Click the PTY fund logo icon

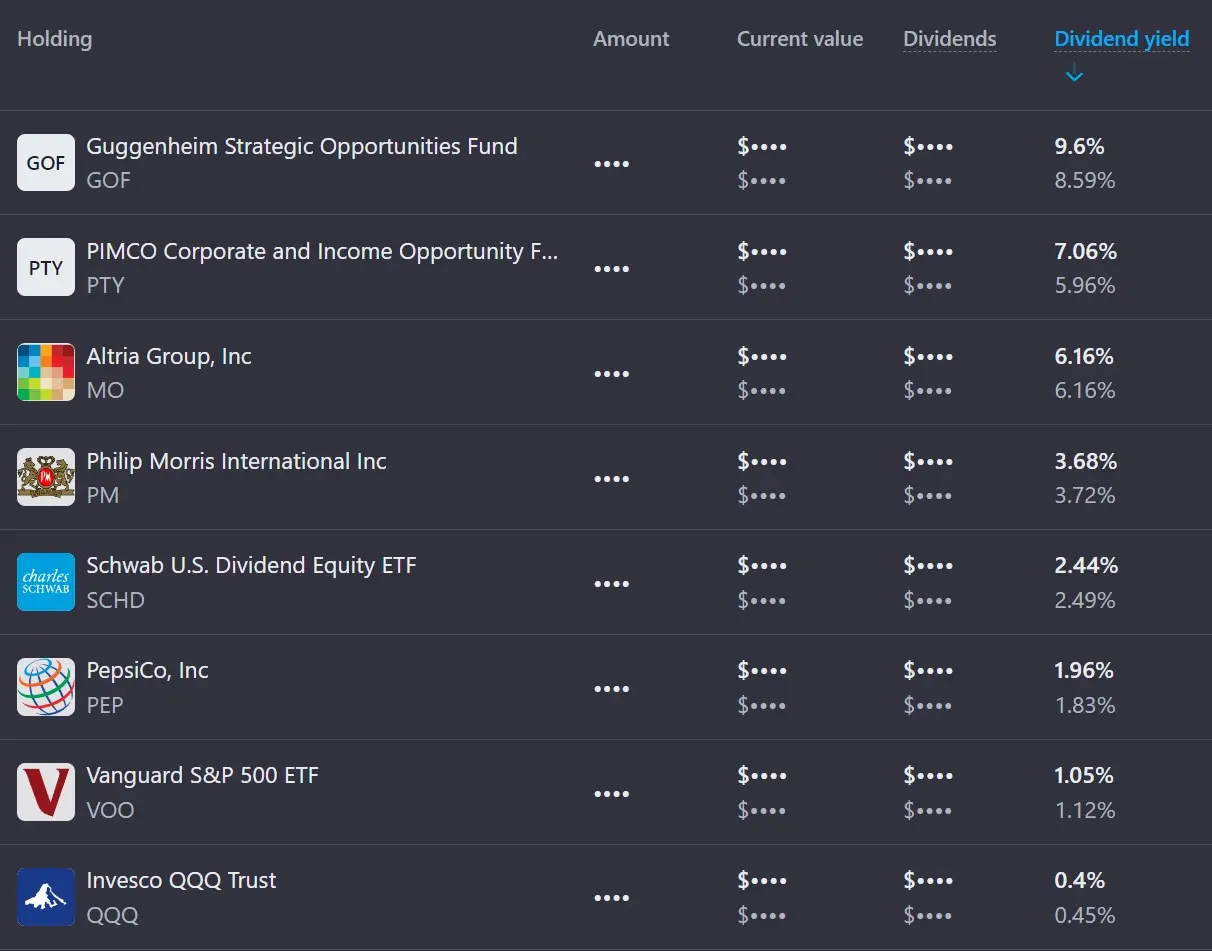pos(46,268)
